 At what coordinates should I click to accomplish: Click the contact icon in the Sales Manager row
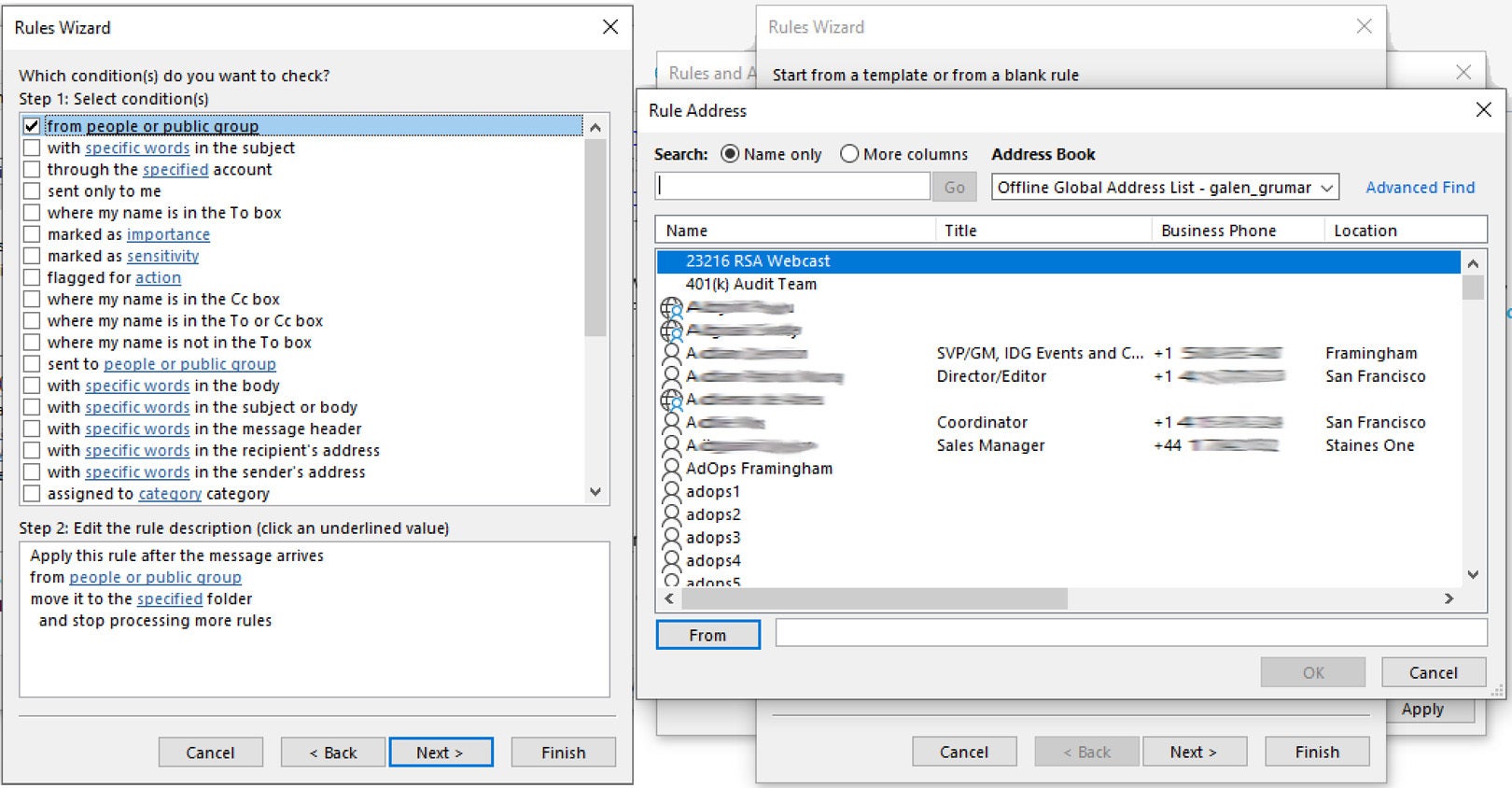tap(671, 445)
